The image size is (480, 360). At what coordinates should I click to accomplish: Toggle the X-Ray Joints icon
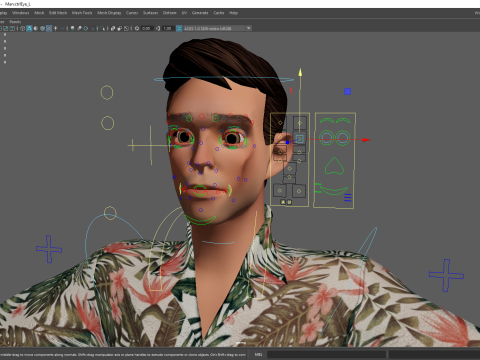pyautogui.click(x=126, y=28)
